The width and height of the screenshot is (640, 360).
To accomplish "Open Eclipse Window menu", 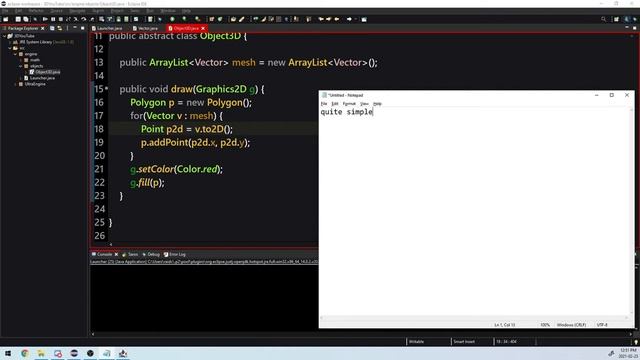I will (x=168, y=11).
